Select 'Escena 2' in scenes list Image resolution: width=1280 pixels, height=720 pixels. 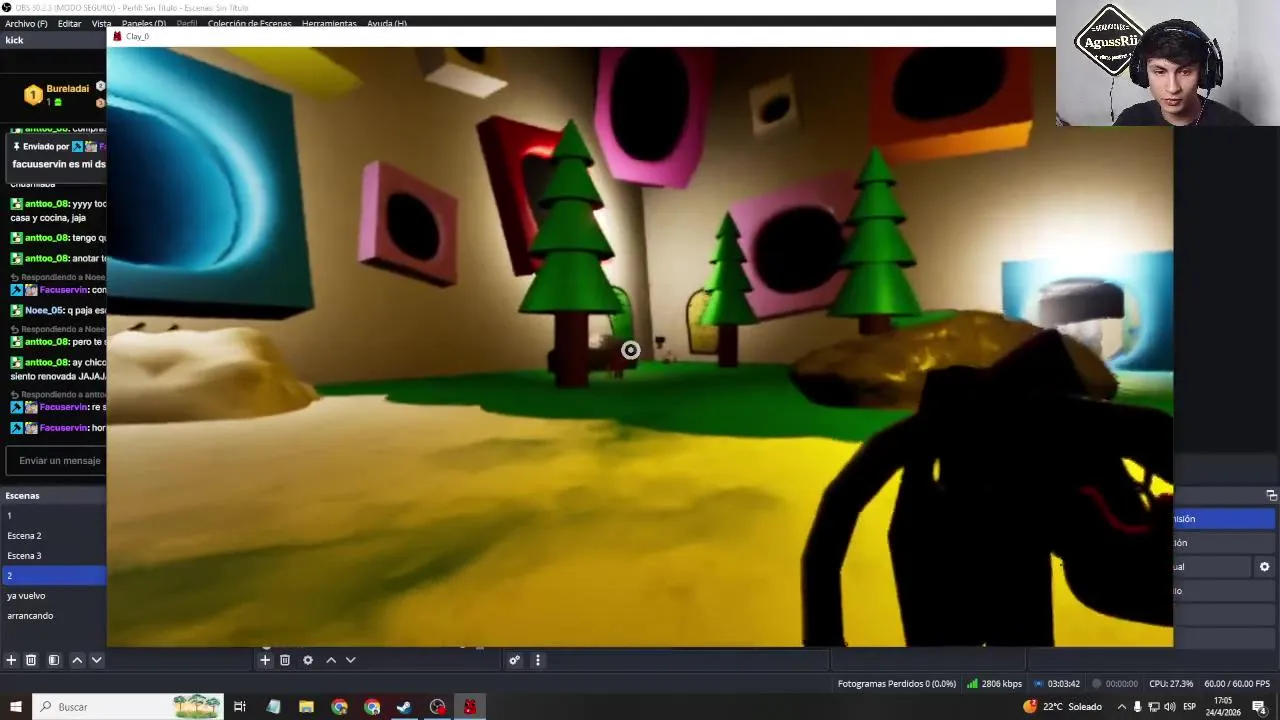pos(53,536)
